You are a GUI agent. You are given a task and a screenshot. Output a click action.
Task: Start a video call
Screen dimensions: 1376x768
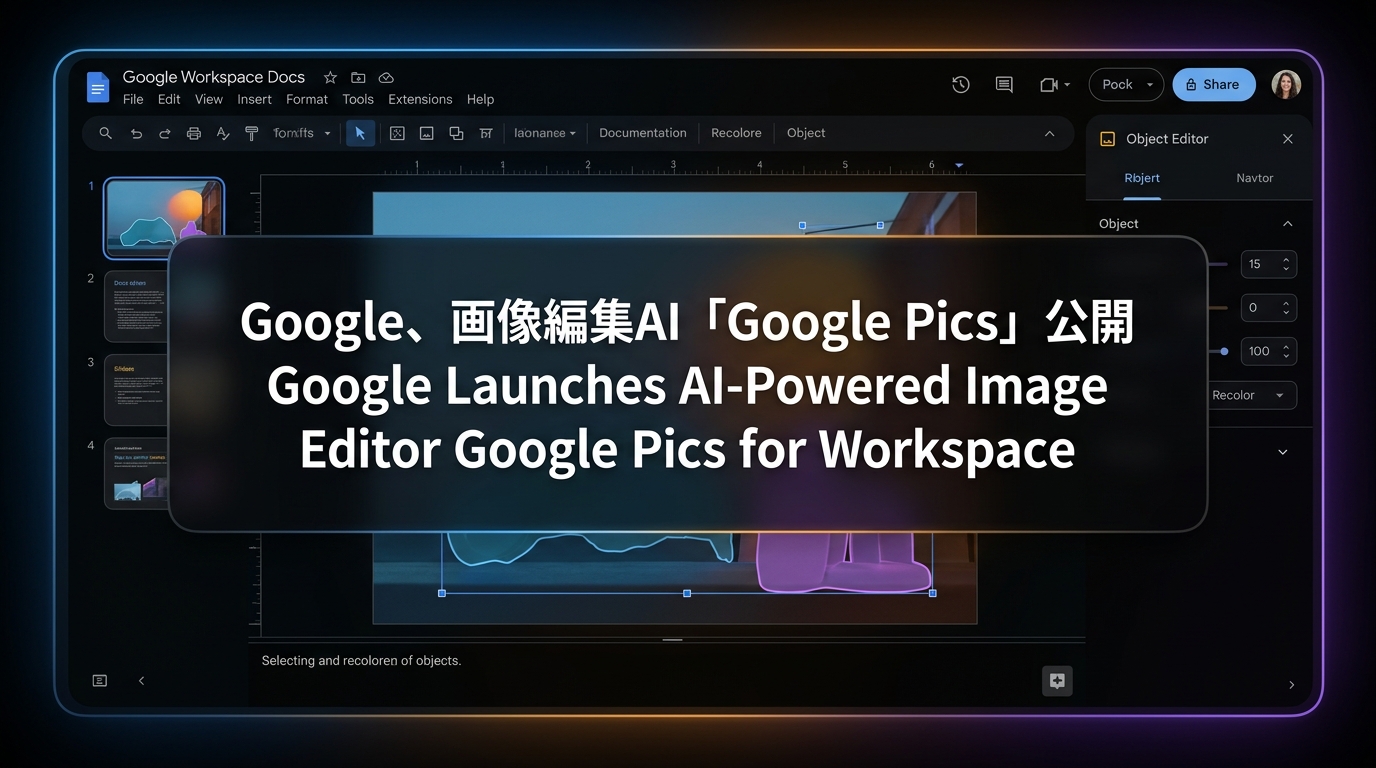(1049, 85)
